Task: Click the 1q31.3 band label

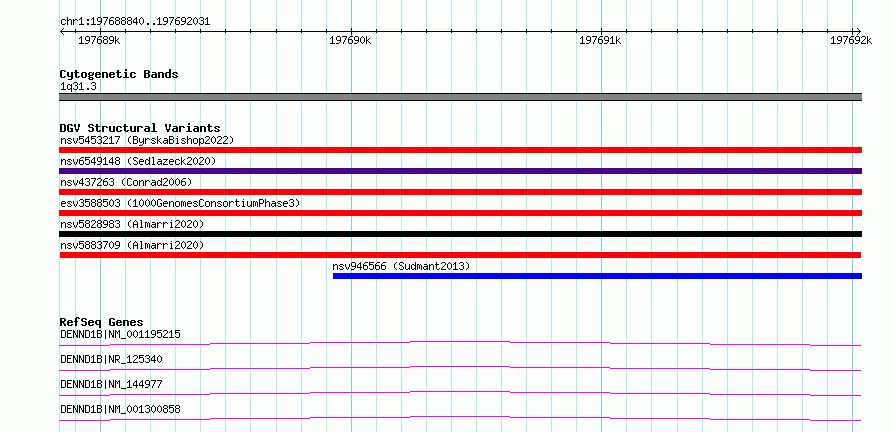Action: [78, 86]
